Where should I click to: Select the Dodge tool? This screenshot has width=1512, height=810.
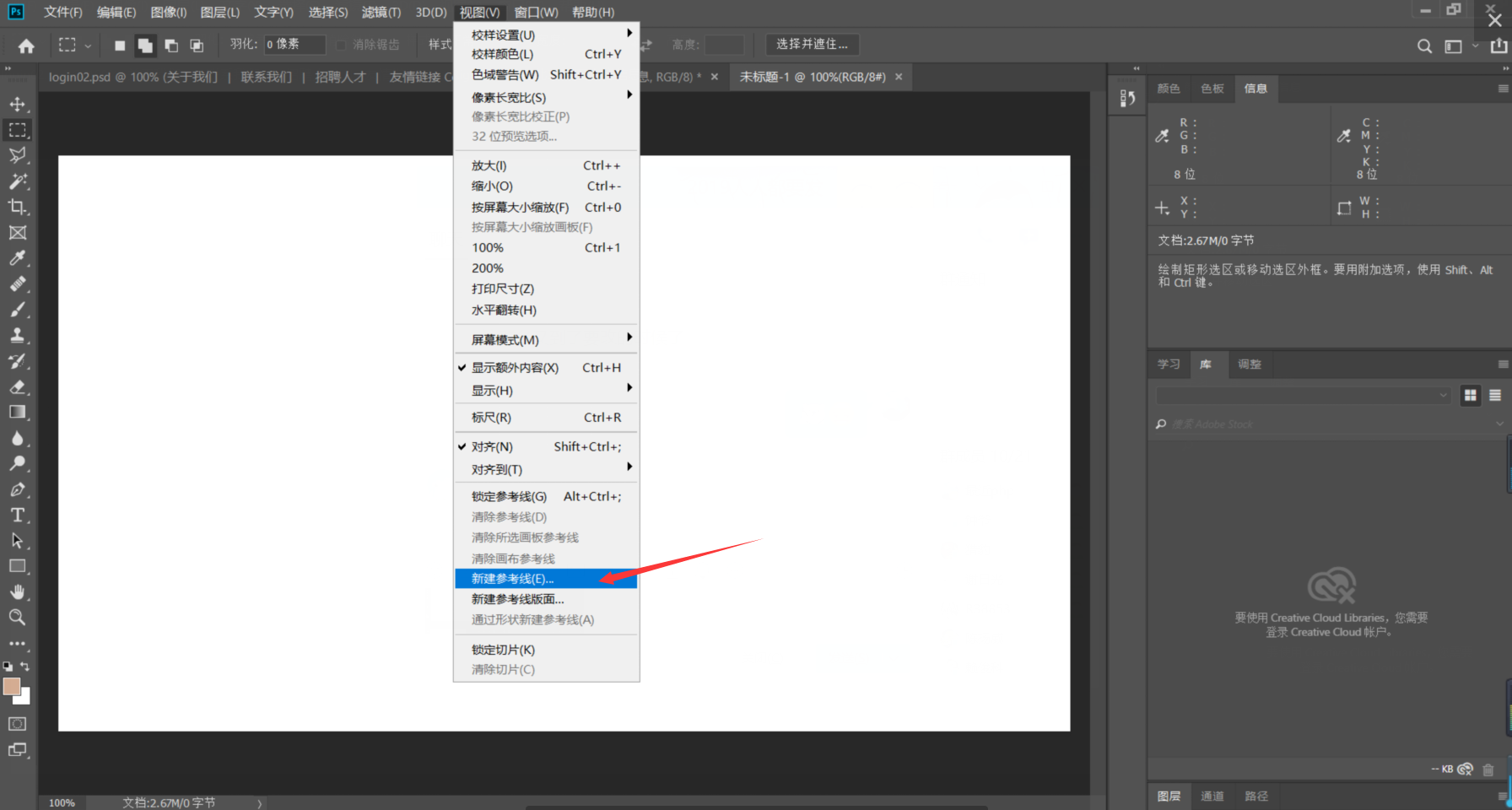17,463
